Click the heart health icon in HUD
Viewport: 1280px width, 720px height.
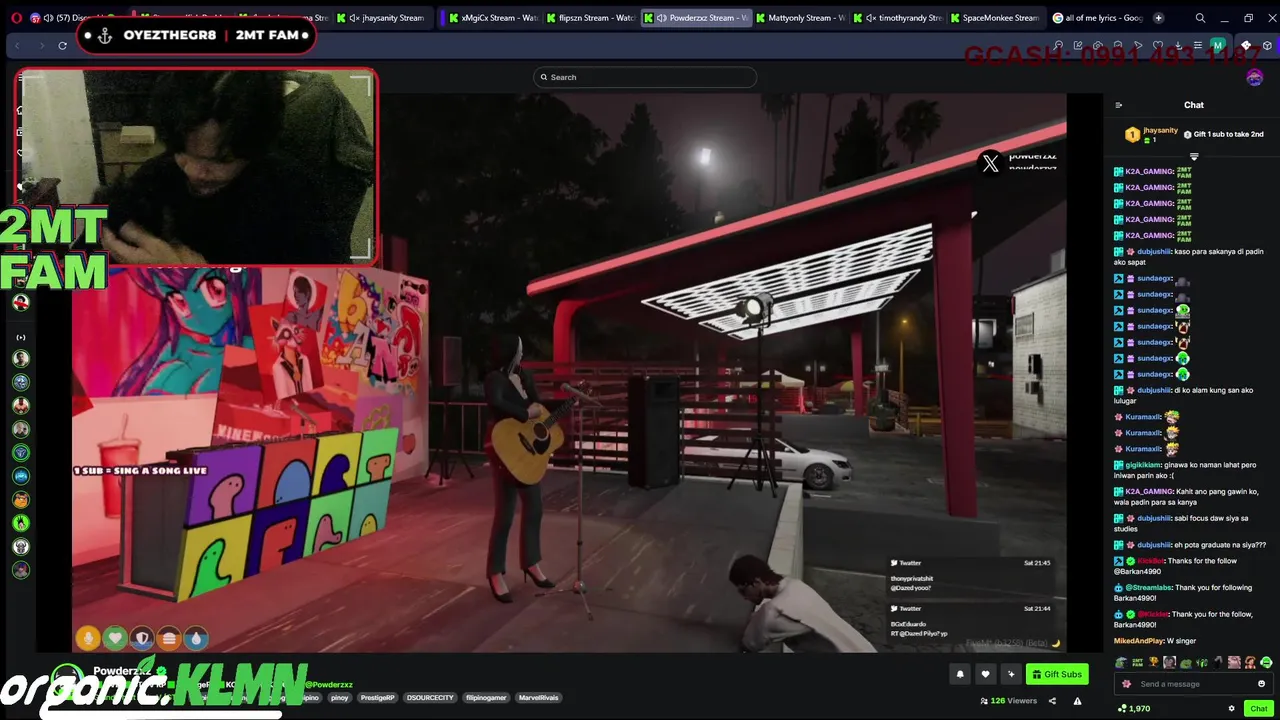pyautogui.click(x=115, y=638)
